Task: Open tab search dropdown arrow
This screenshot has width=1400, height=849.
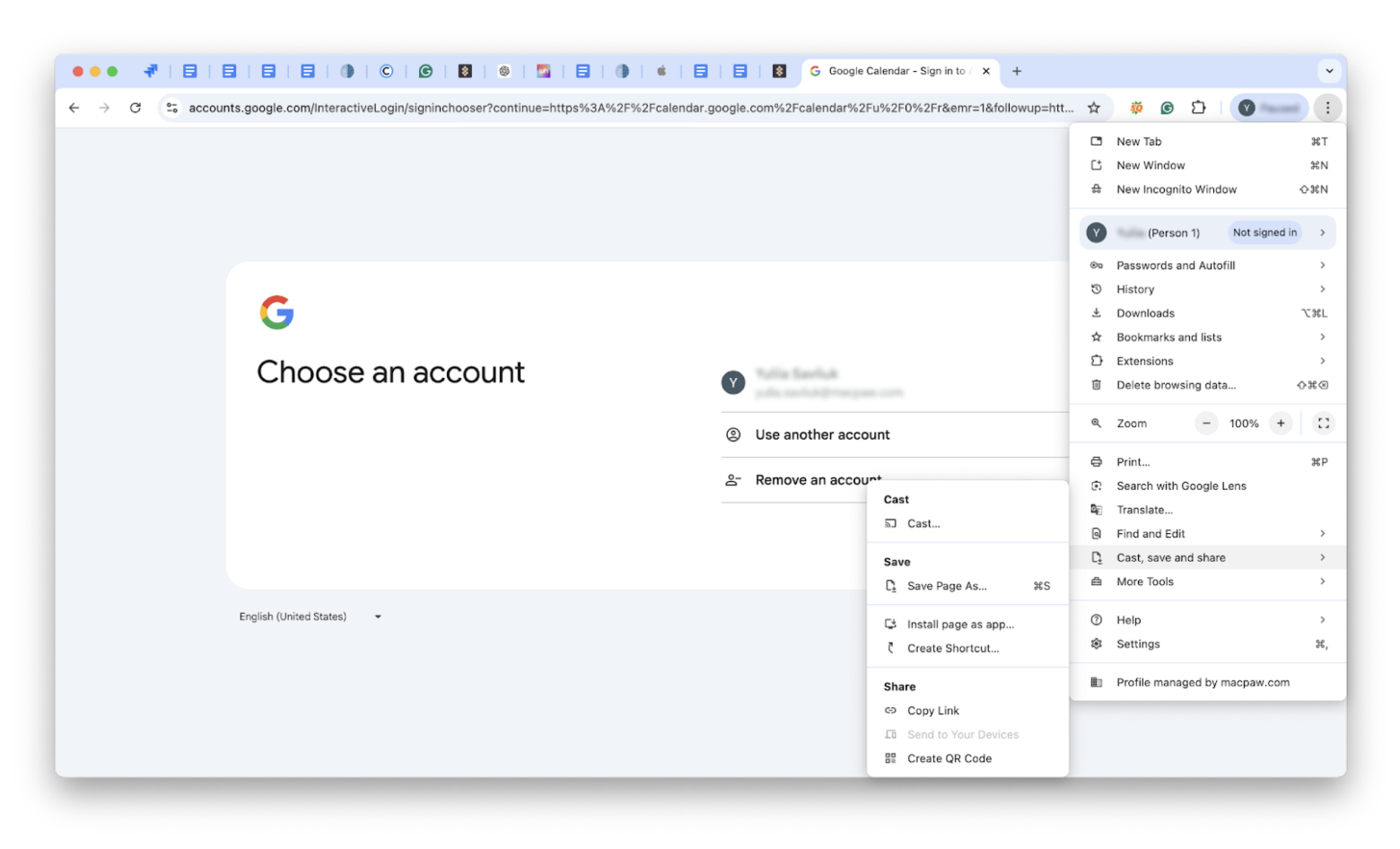Action: (x=1329, y=71)
